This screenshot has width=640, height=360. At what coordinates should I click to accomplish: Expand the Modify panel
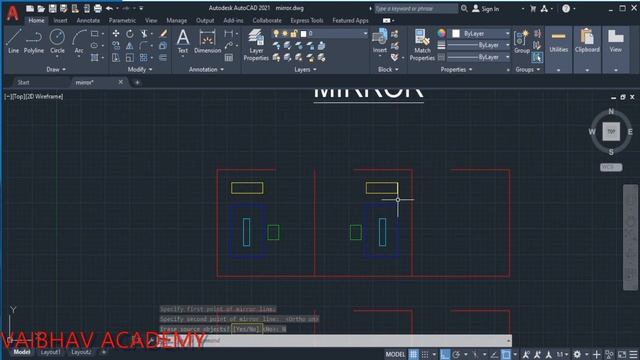[x=140, y=69]
